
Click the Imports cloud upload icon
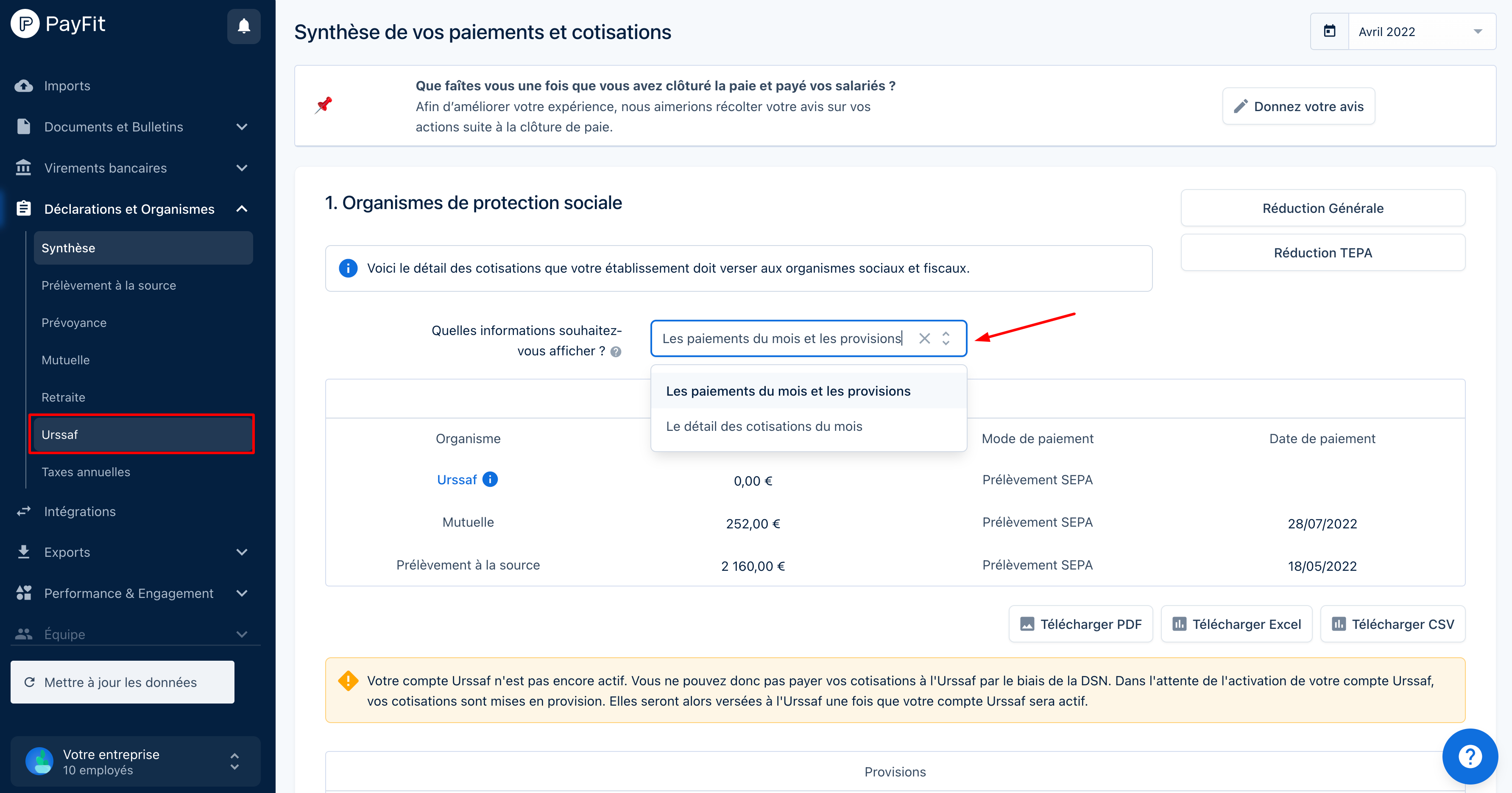point(23,85)
